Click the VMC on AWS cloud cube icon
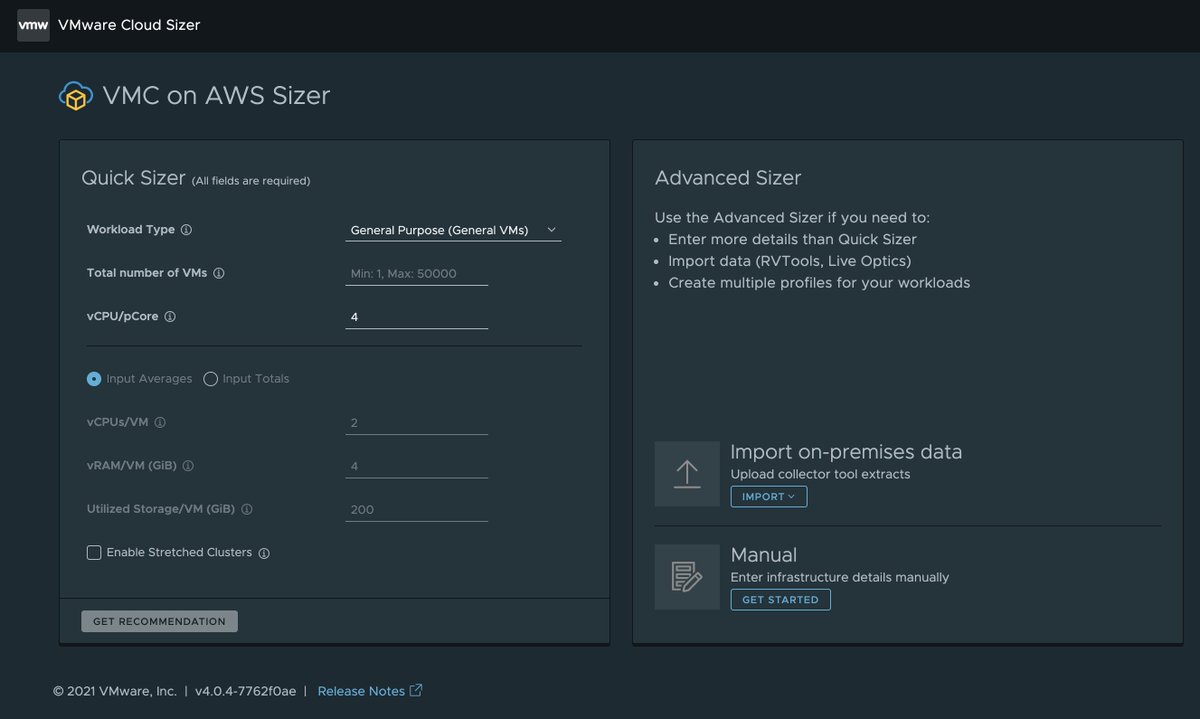 pyautogui.click(x=76, y=96)
